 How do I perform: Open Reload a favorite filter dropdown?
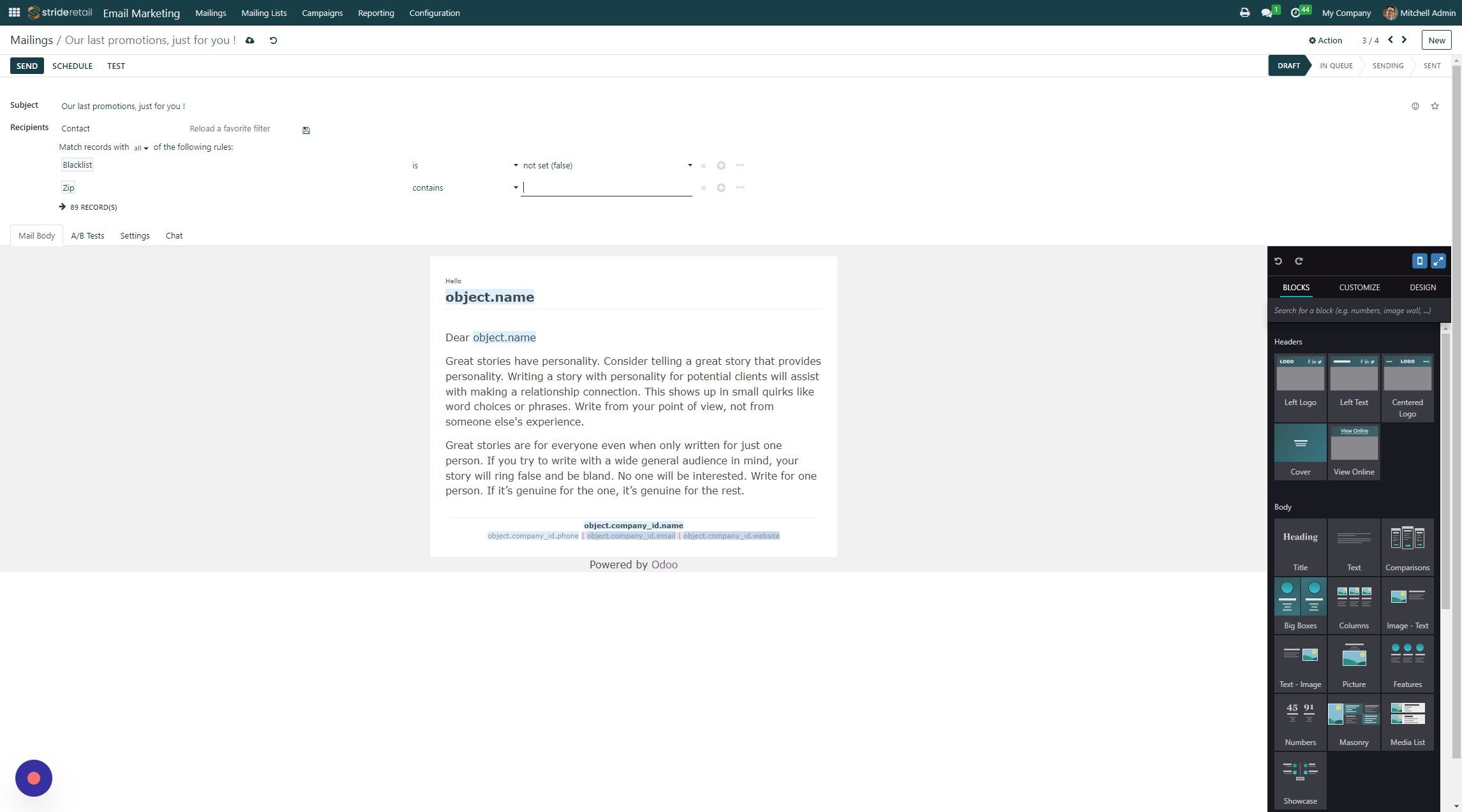coord(242,128)
